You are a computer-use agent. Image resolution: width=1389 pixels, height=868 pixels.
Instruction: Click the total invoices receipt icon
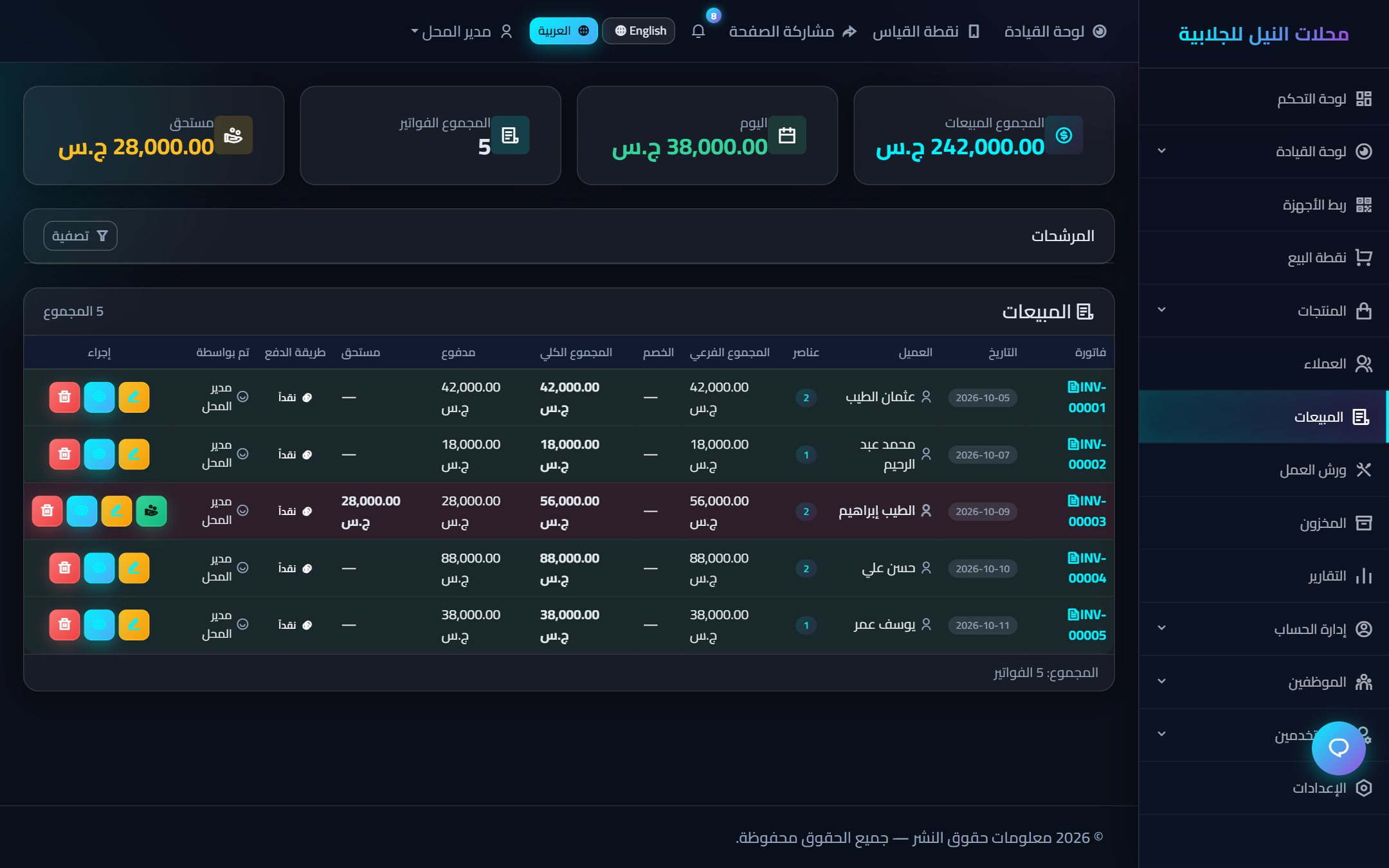click(x=510, y=135)
